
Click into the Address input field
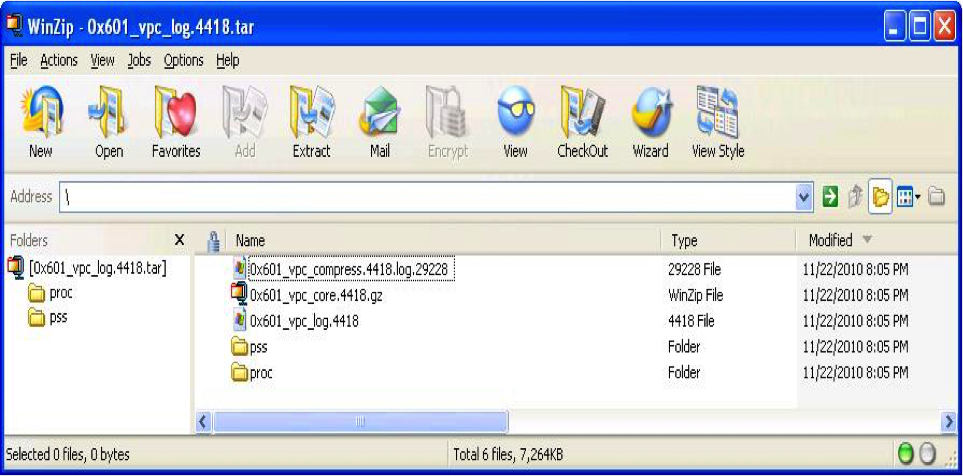[x=428, y=197]
